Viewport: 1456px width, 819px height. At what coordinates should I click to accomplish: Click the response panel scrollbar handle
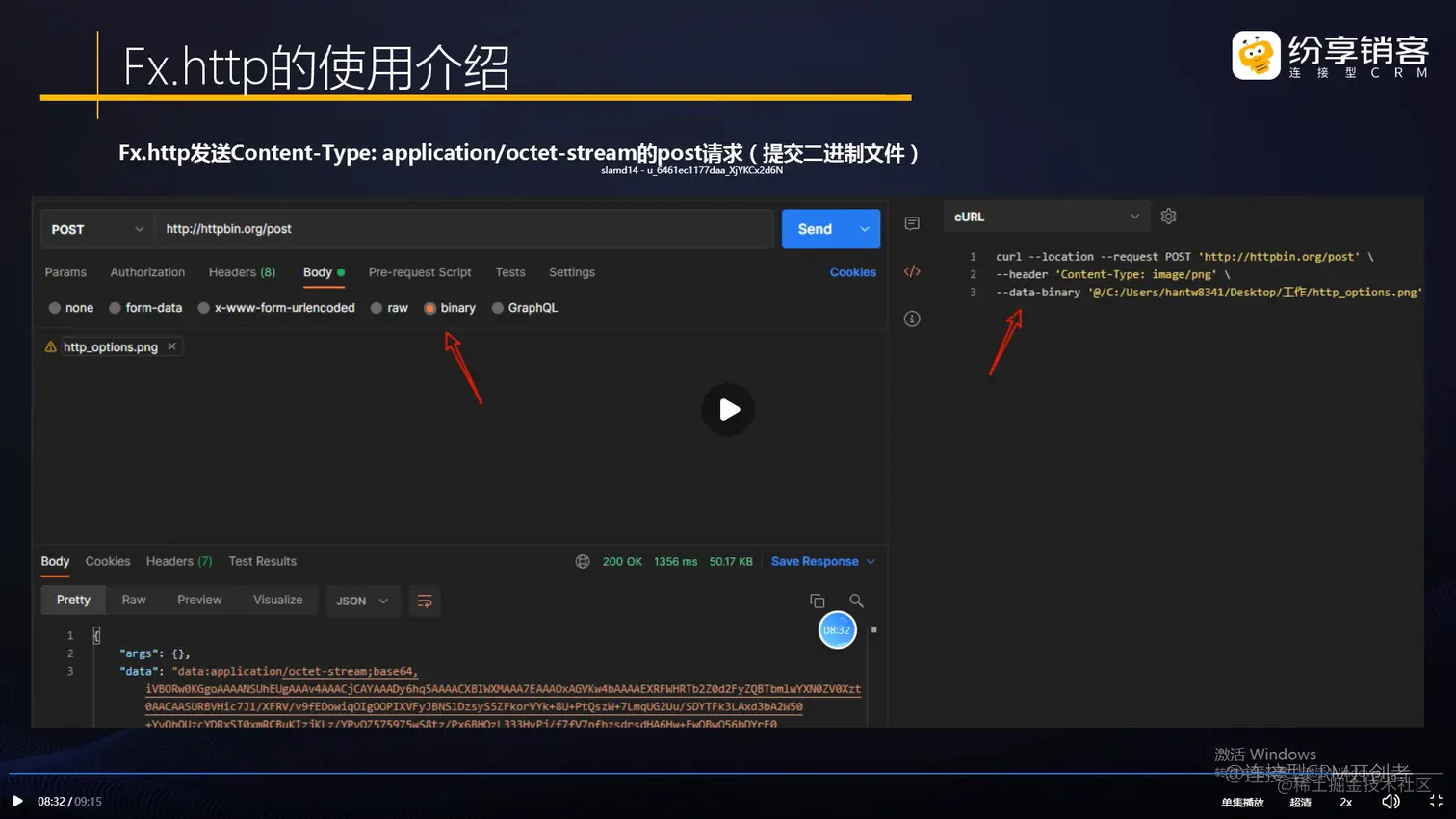click(874, 629)
